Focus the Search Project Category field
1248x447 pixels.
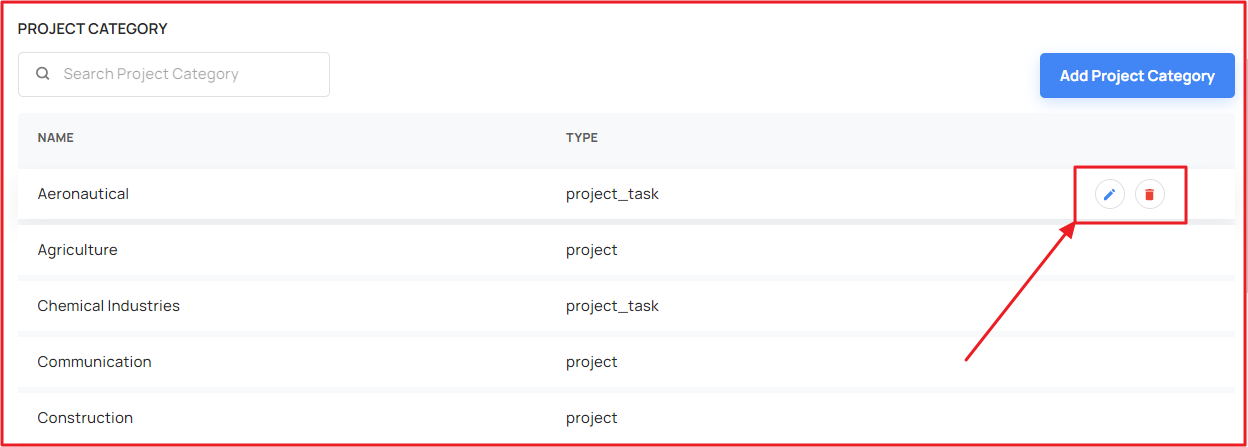coord(174,74)
